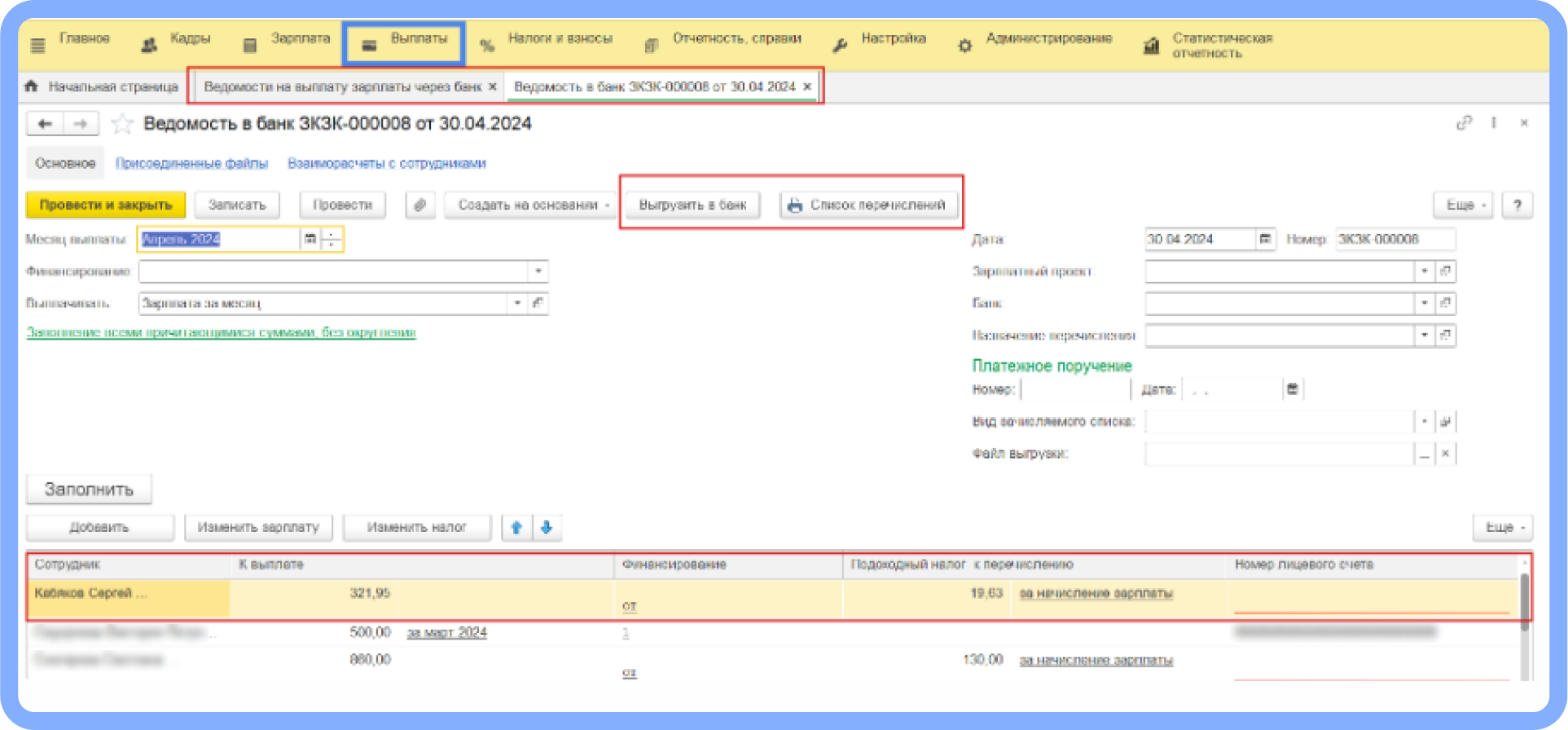
Task: Click the Upload to bank button
Action: [x=692, y=204]
